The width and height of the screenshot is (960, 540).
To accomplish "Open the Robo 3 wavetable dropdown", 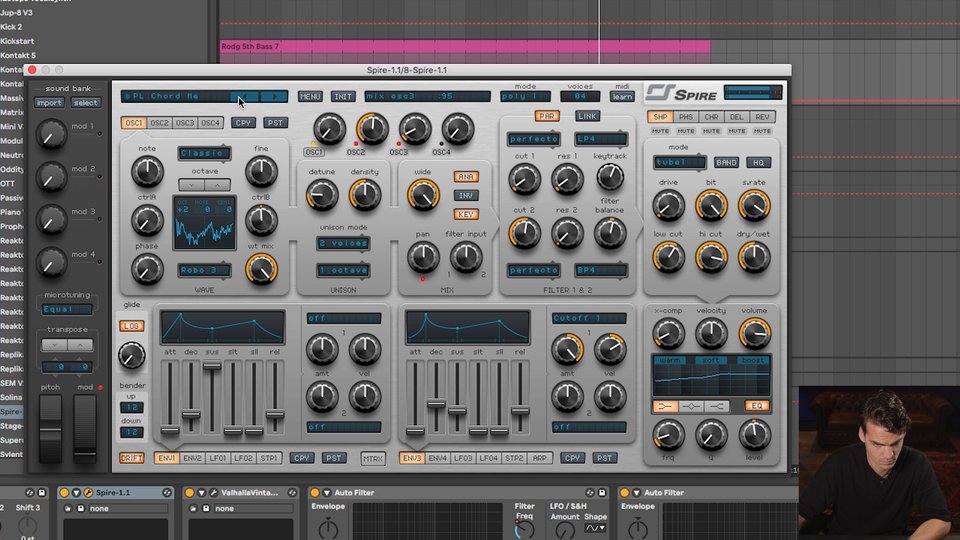I will click(x=204, y=270).
